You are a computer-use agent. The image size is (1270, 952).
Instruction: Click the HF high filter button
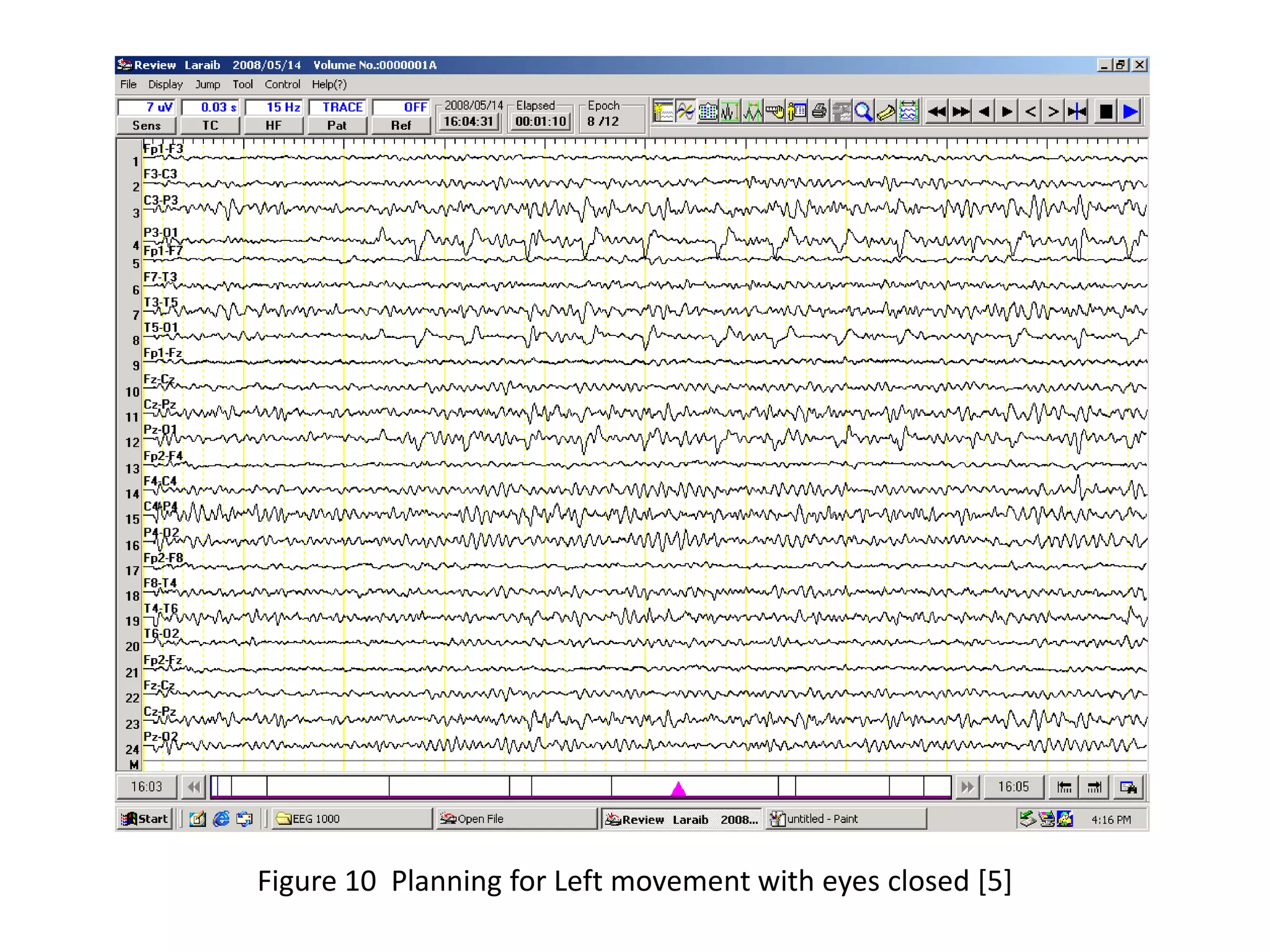click(273, 125)
